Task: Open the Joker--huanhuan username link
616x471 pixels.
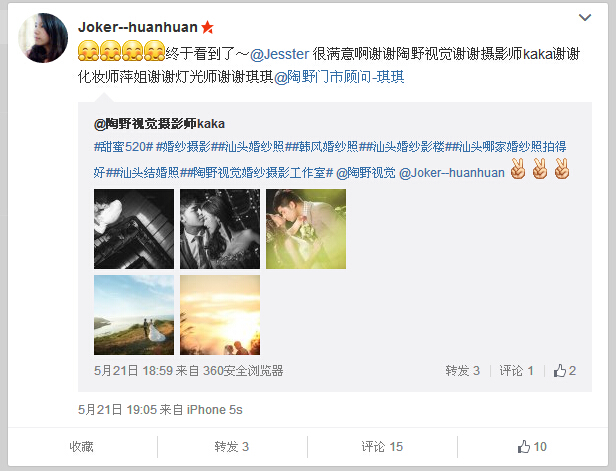Action: pyautogui.click(x=138, y=27)
